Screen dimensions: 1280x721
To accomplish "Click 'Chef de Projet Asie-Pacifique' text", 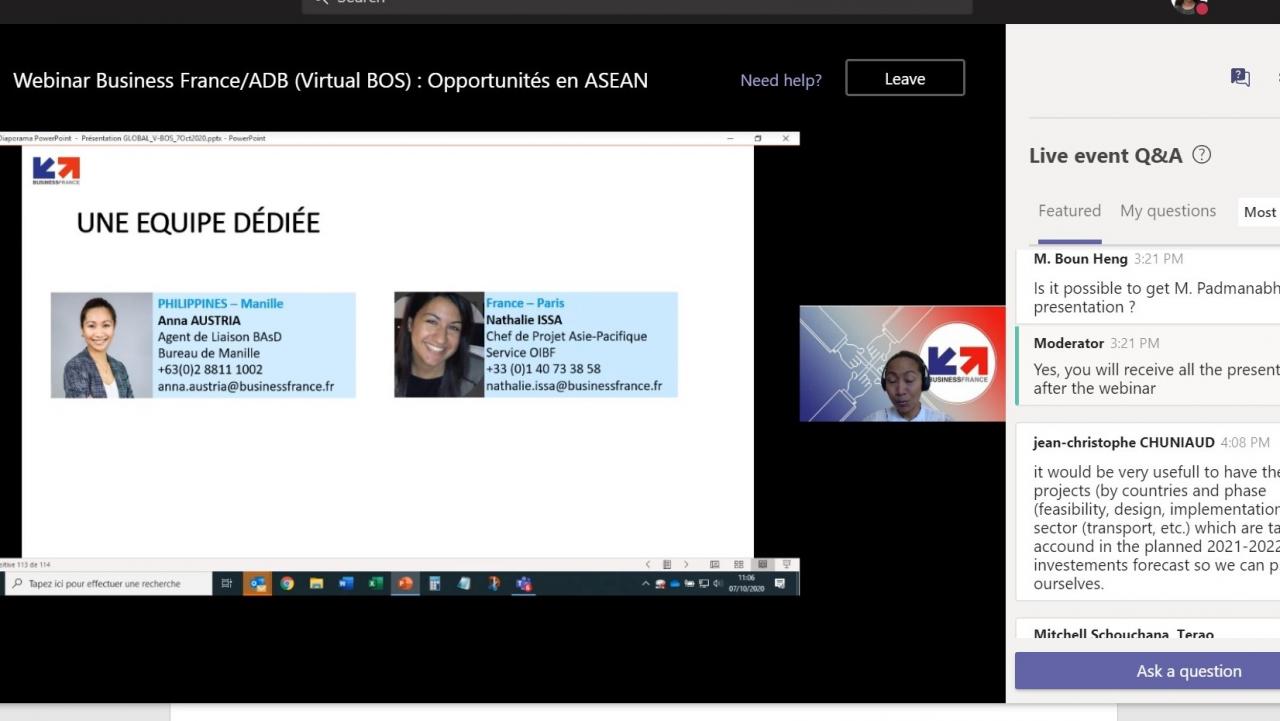I will 566,336.
